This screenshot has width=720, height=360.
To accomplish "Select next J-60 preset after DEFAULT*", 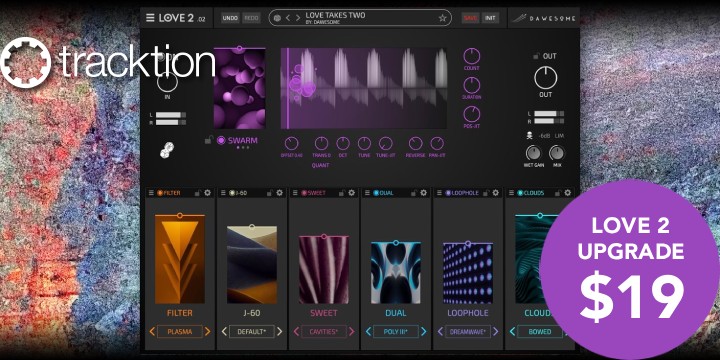I will [280, 332].
